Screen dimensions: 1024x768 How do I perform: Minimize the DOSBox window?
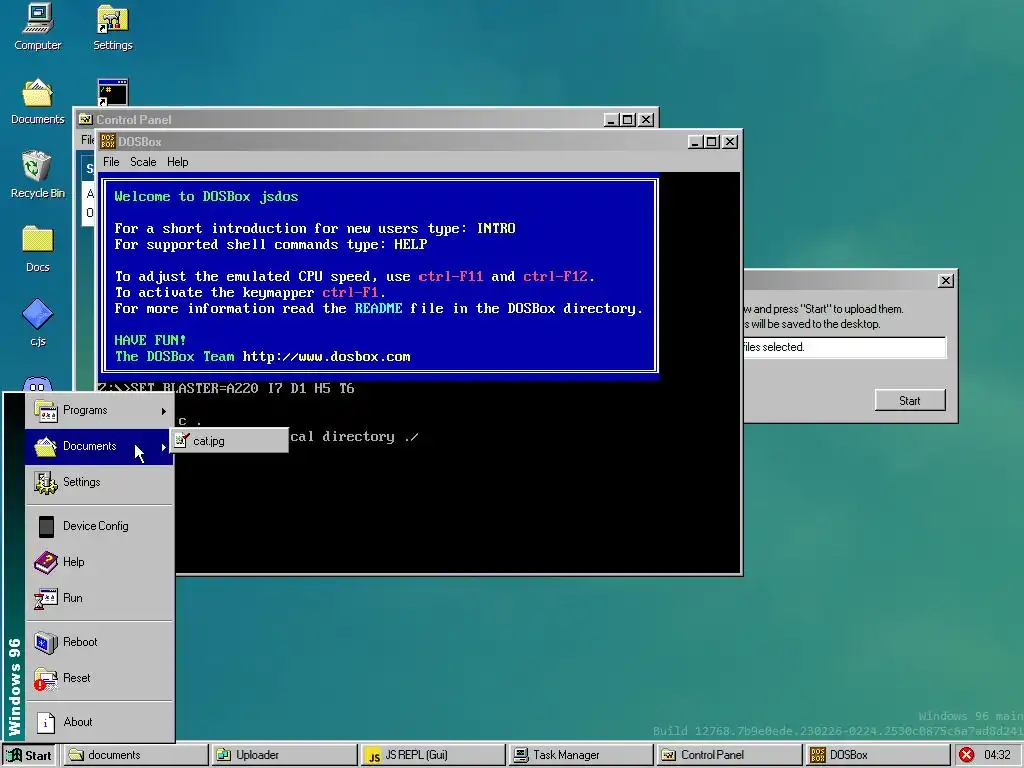point(695,142)
